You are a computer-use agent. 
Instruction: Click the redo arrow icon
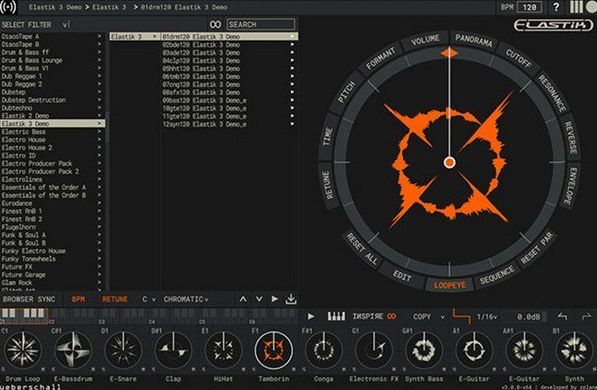pyautogui.click(x=586, y=316)
